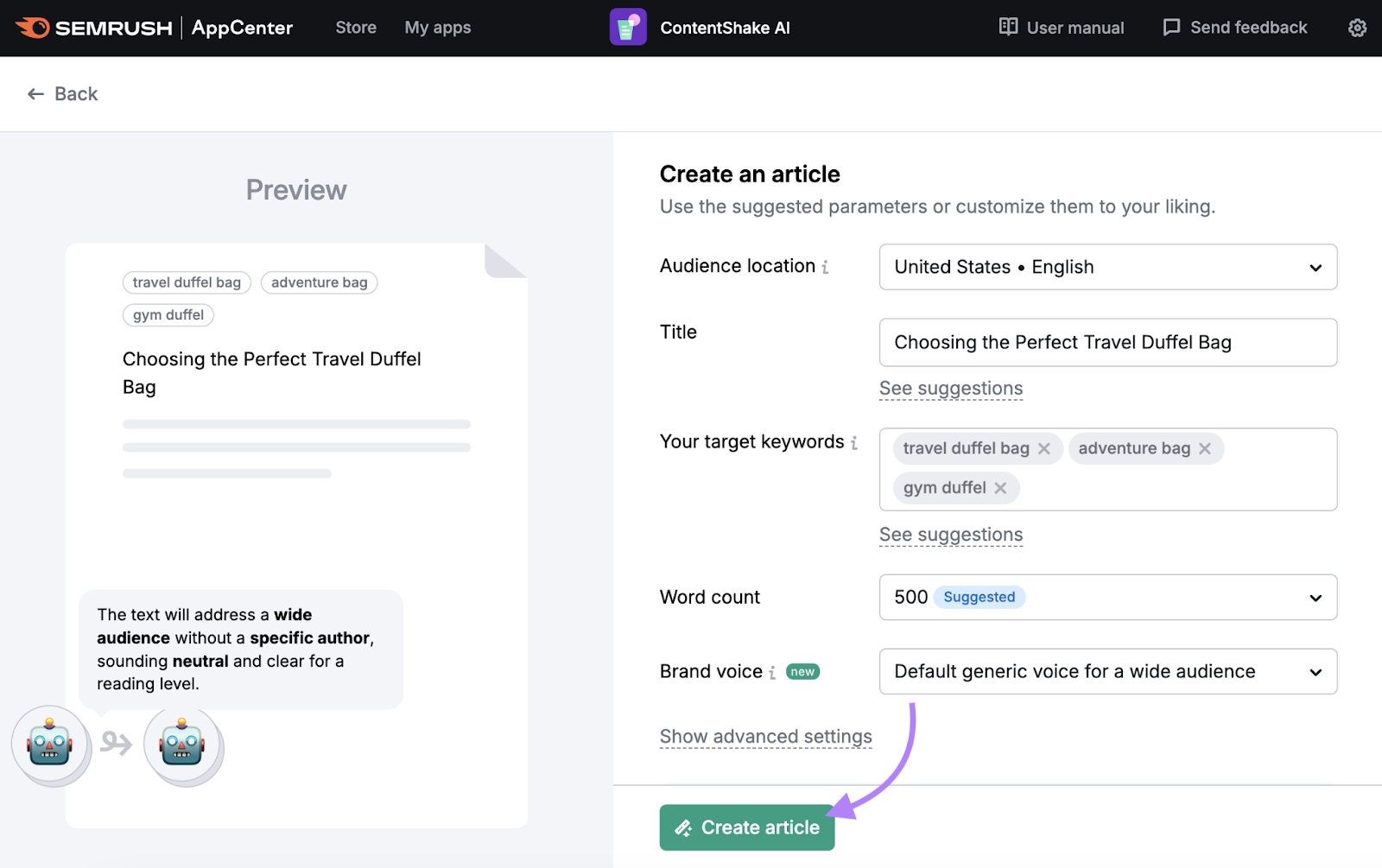Remove the adventure bag keyword
The height and width of the screenshot is (868, 1382).
point(1205,448)
